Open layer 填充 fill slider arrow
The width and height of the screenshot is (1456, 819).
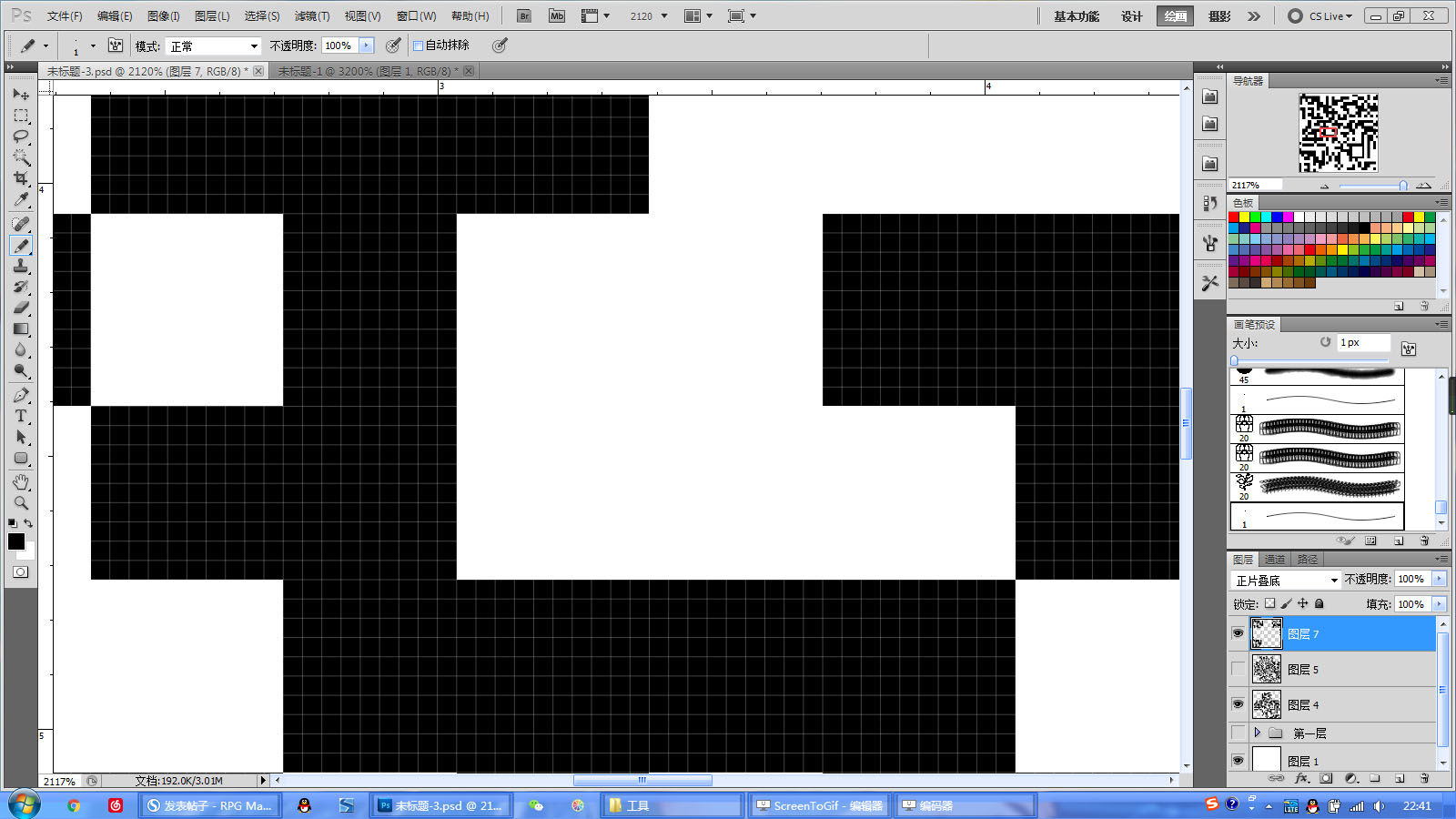coord(1439,604)
